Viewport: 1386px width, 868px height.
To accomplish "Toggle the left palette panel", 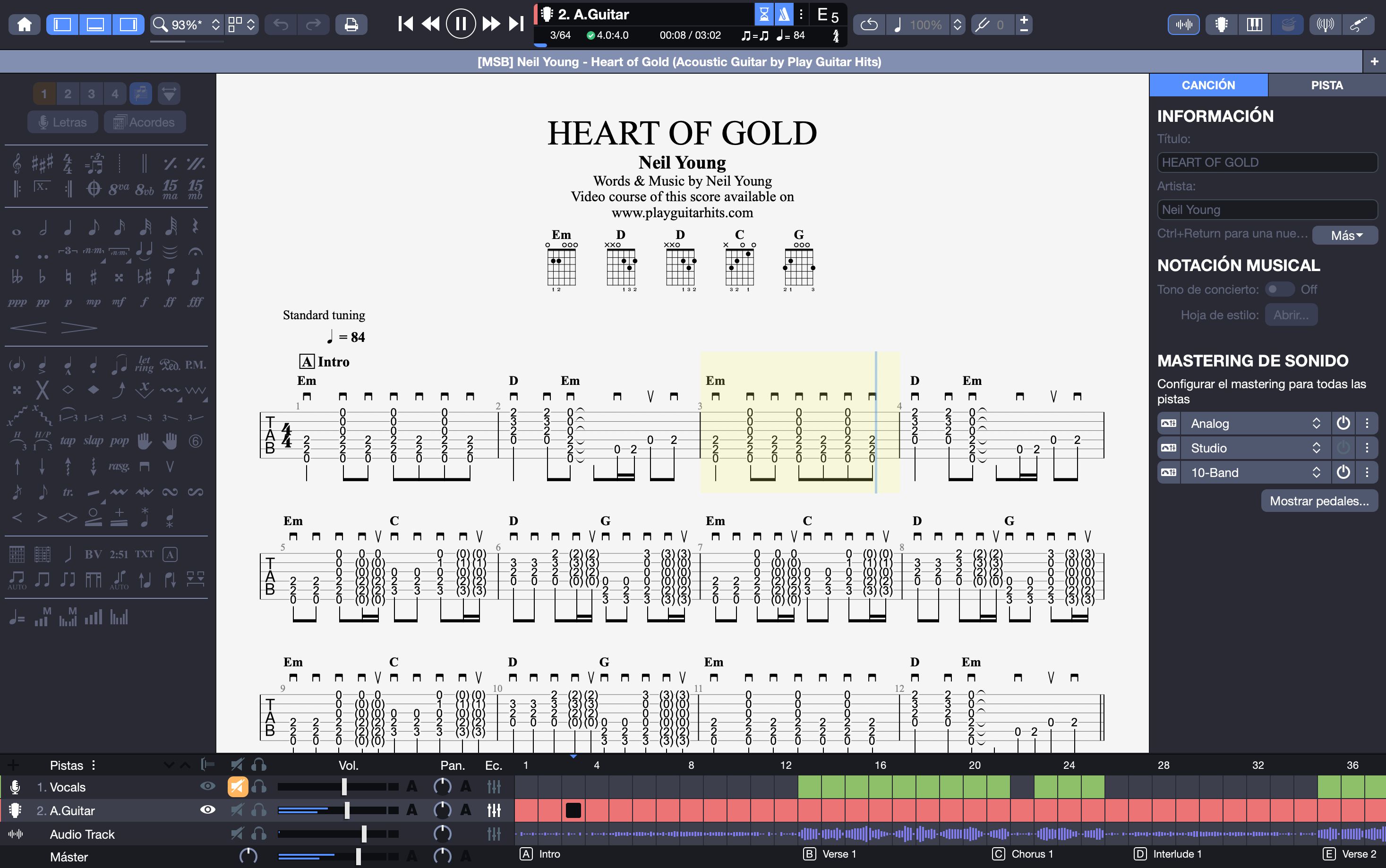I will 62,25.
